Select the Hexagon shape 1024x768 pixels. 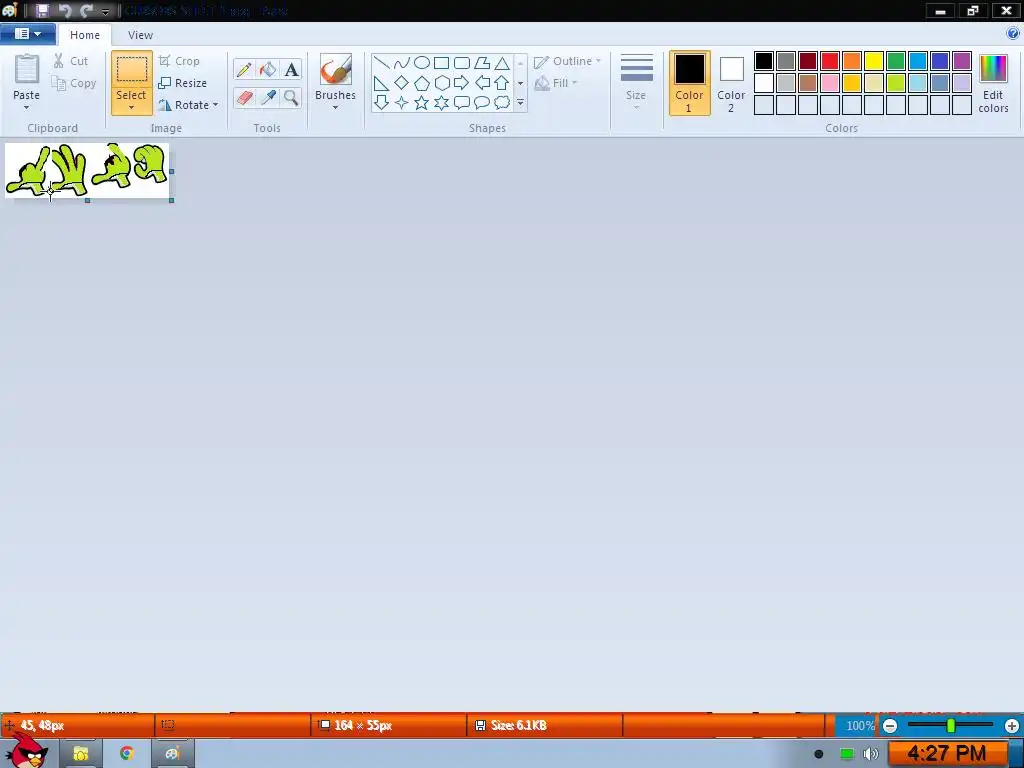[x=441, y=83]
